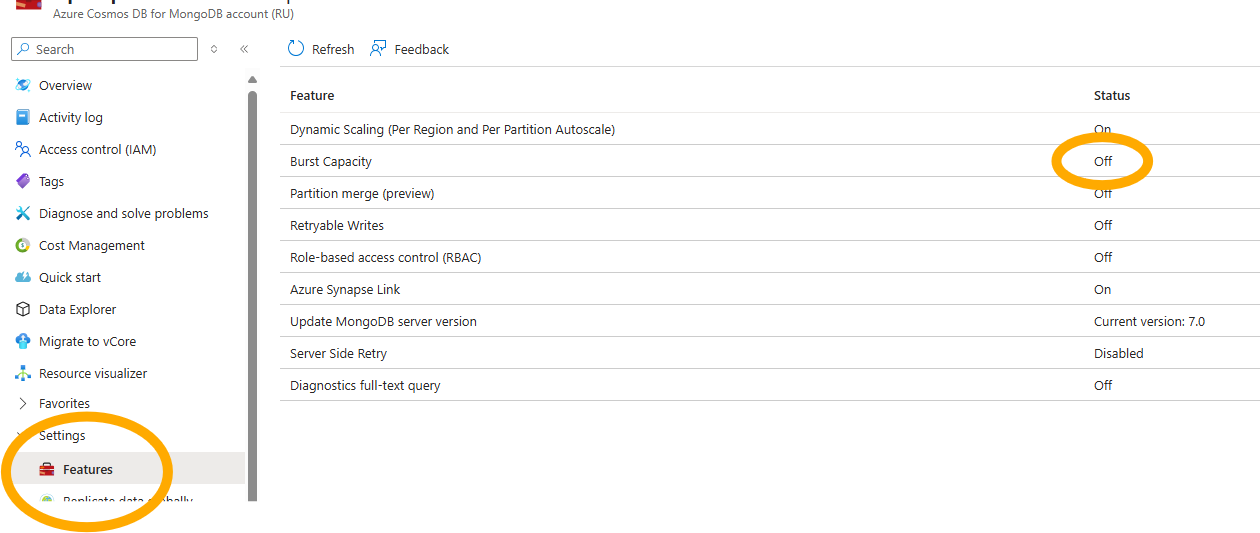
Task: Open the Burst Capacity feature row
Action: (331, 161)
